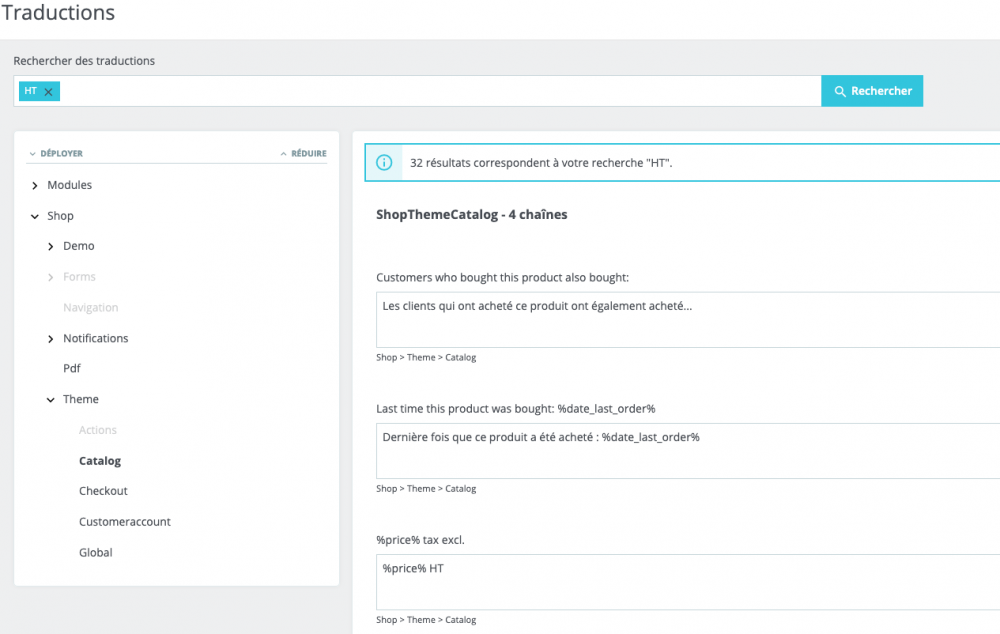Open the Checkout translation domain
1000x634 pixels.
coord(103,491)
